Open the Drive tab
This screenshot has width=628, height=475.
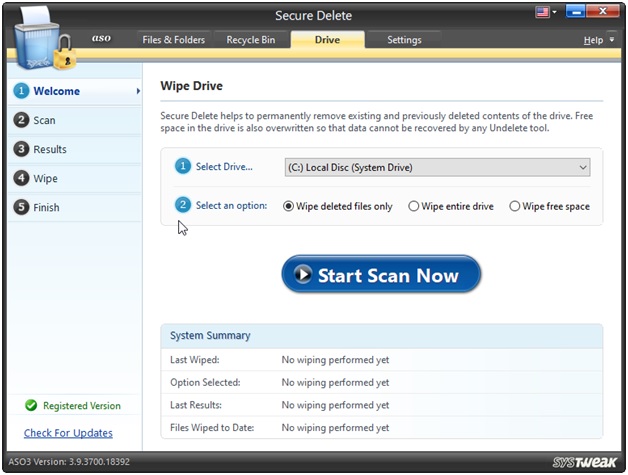tap(327, 40)
